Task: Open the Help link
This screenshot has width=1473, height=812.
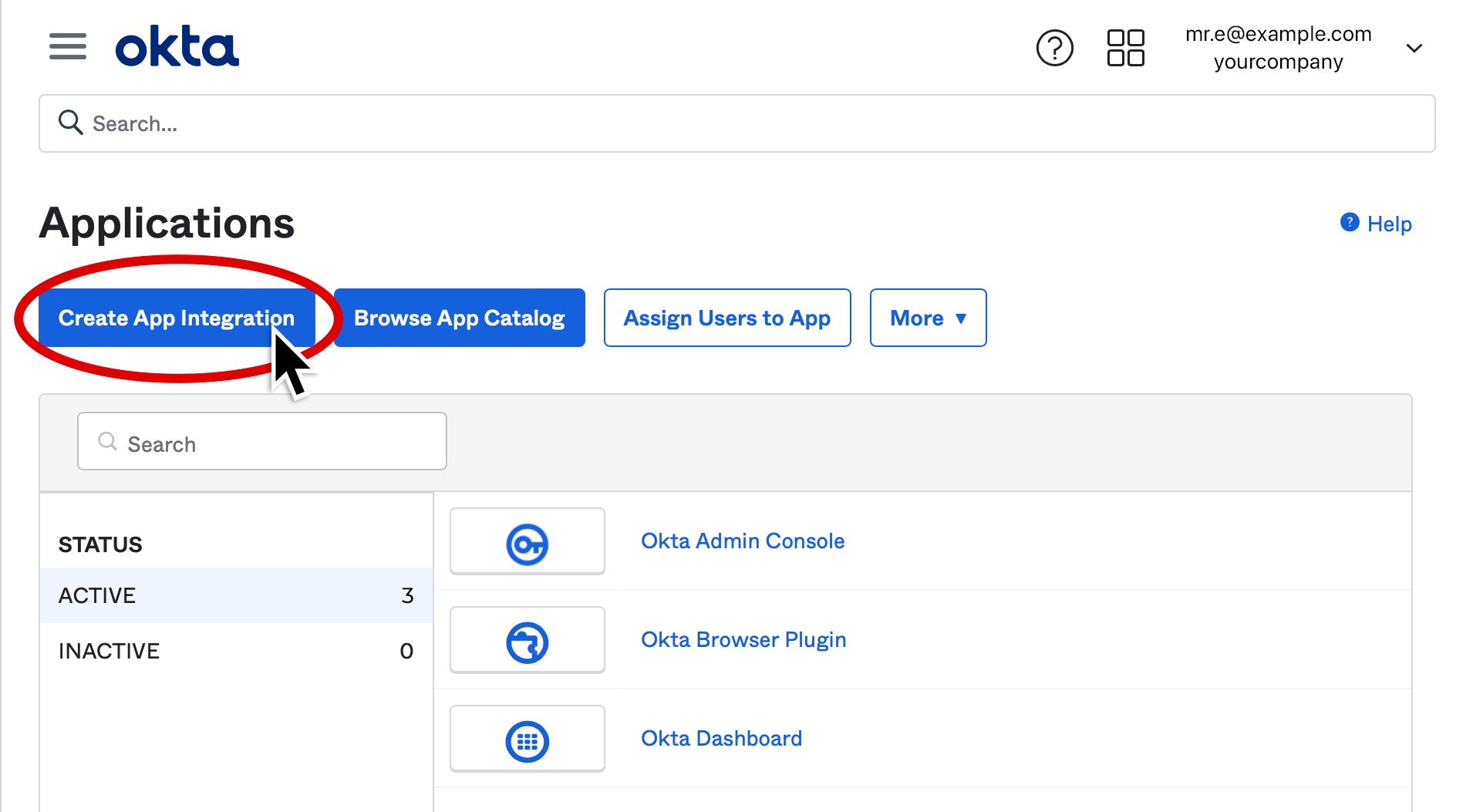Action: click(x=1389, y=224)
